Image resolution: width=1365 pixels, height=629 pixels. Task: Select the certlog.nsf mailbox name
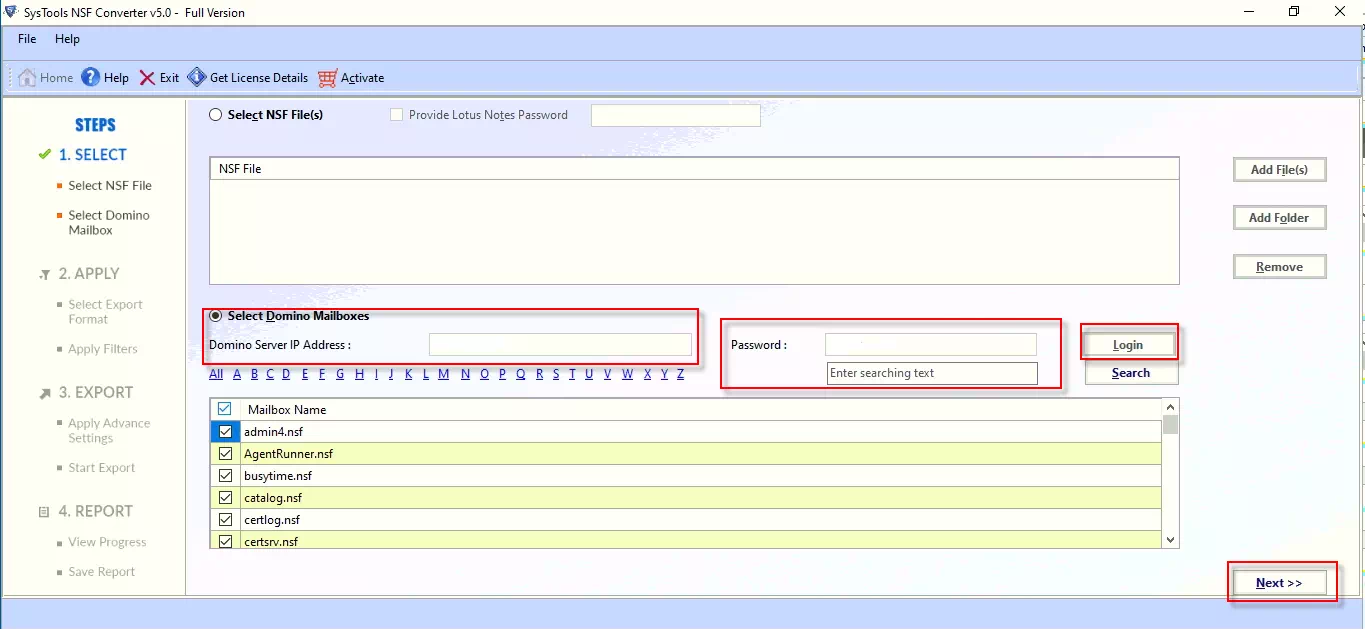point(272,520)
